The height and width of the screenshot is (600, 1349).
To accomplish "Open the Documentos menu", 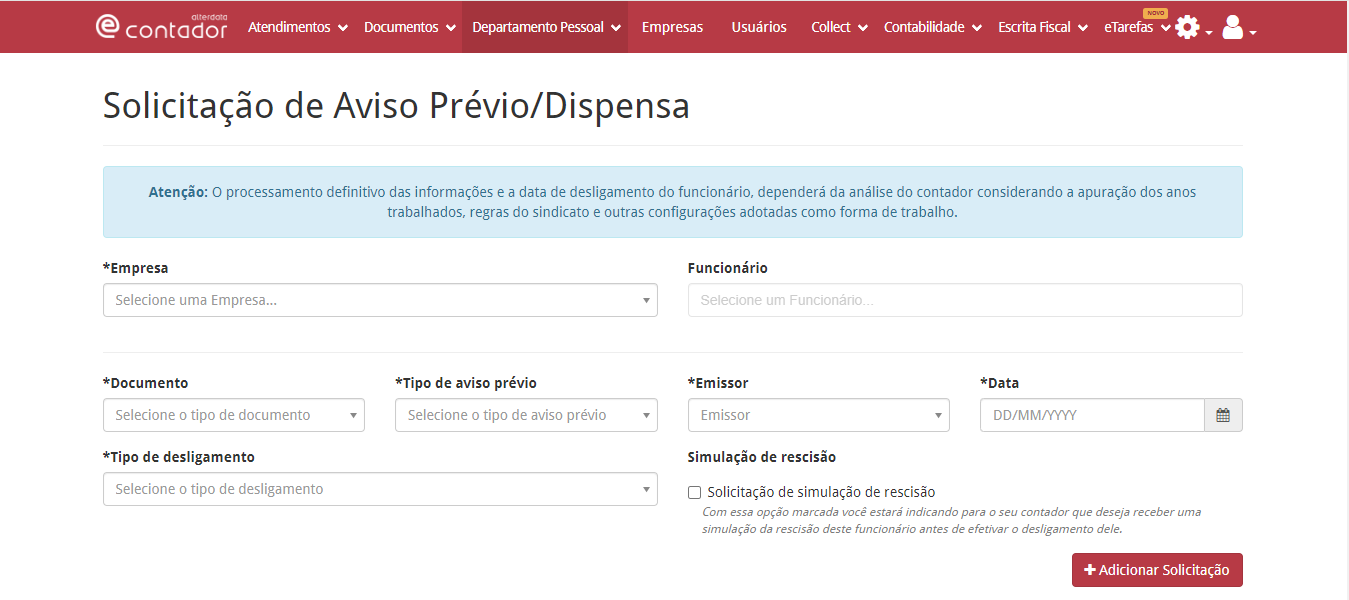I will 410,27.
